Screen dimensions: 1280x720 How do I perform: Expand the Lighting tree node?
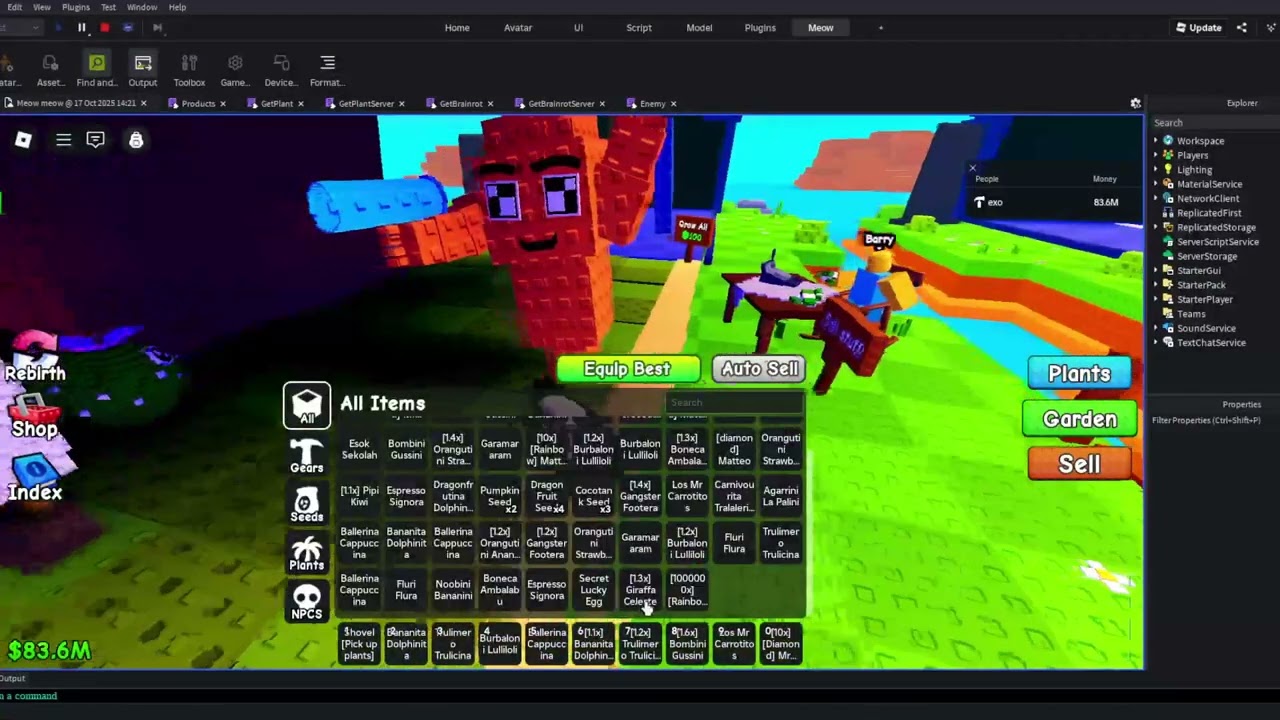[x=1156, y=170]
